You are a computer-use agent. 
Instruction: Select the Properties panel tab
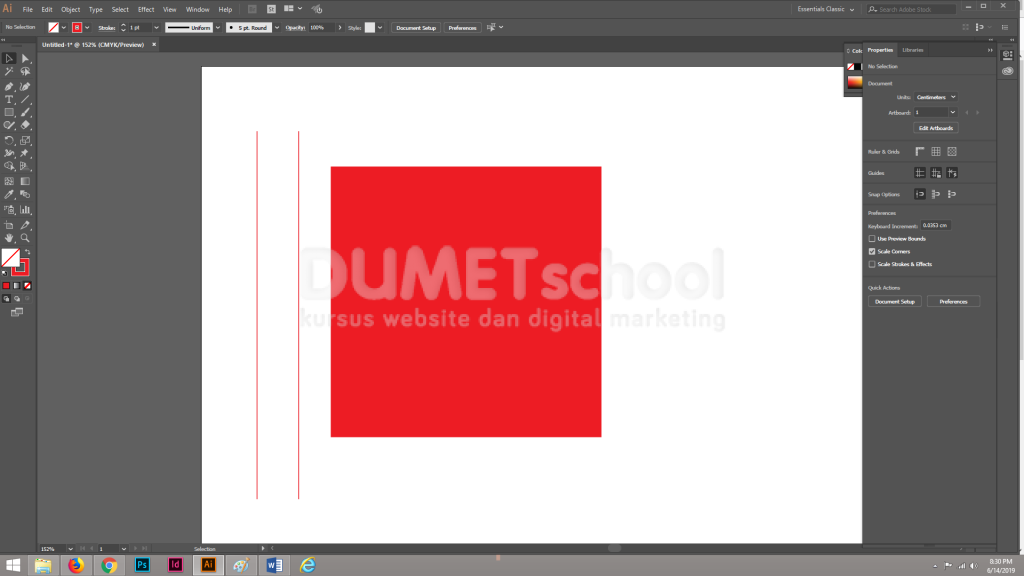(880, 50)
